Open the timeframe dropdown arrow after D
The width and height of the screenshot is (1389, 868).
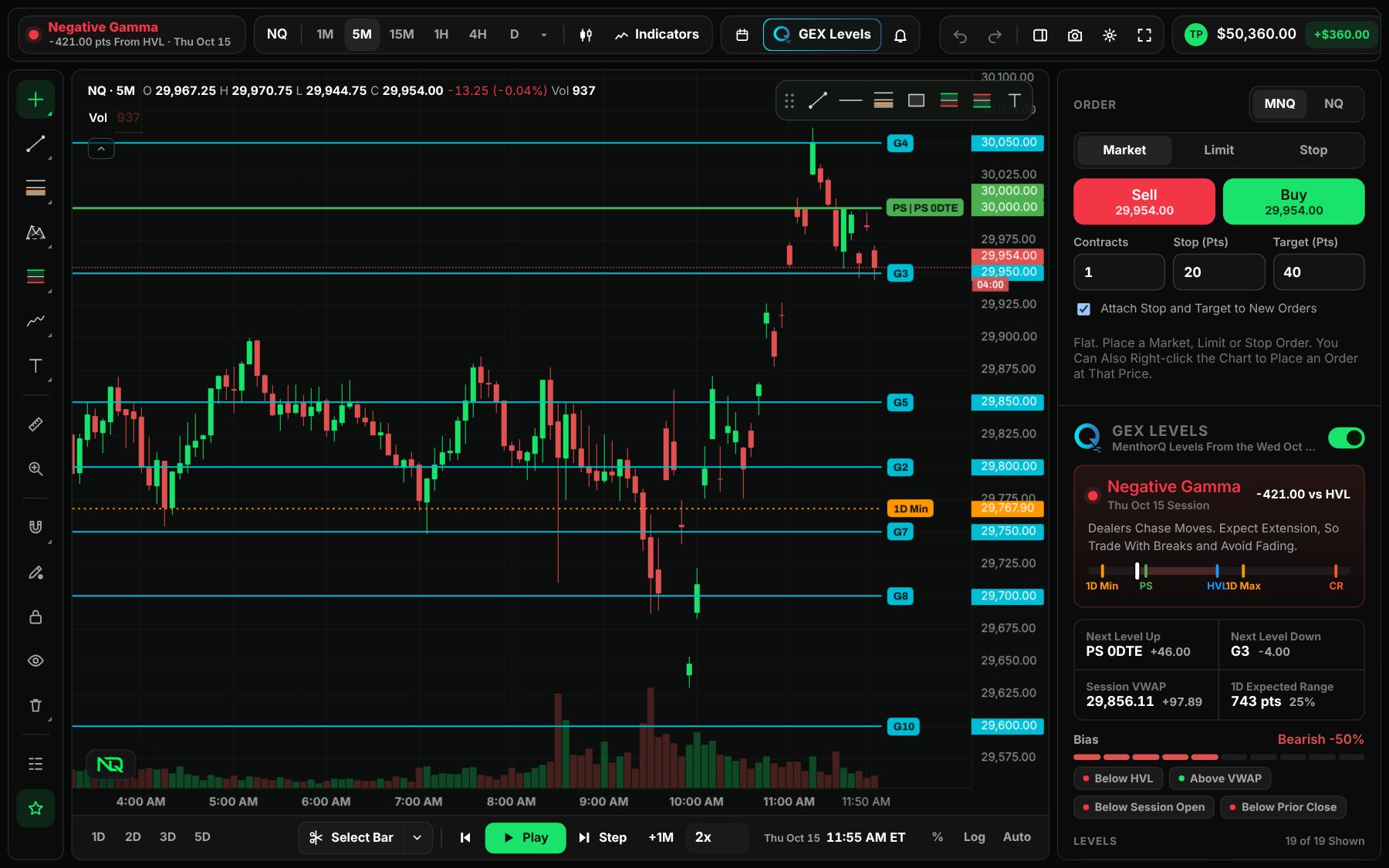(x=544, y=35)
